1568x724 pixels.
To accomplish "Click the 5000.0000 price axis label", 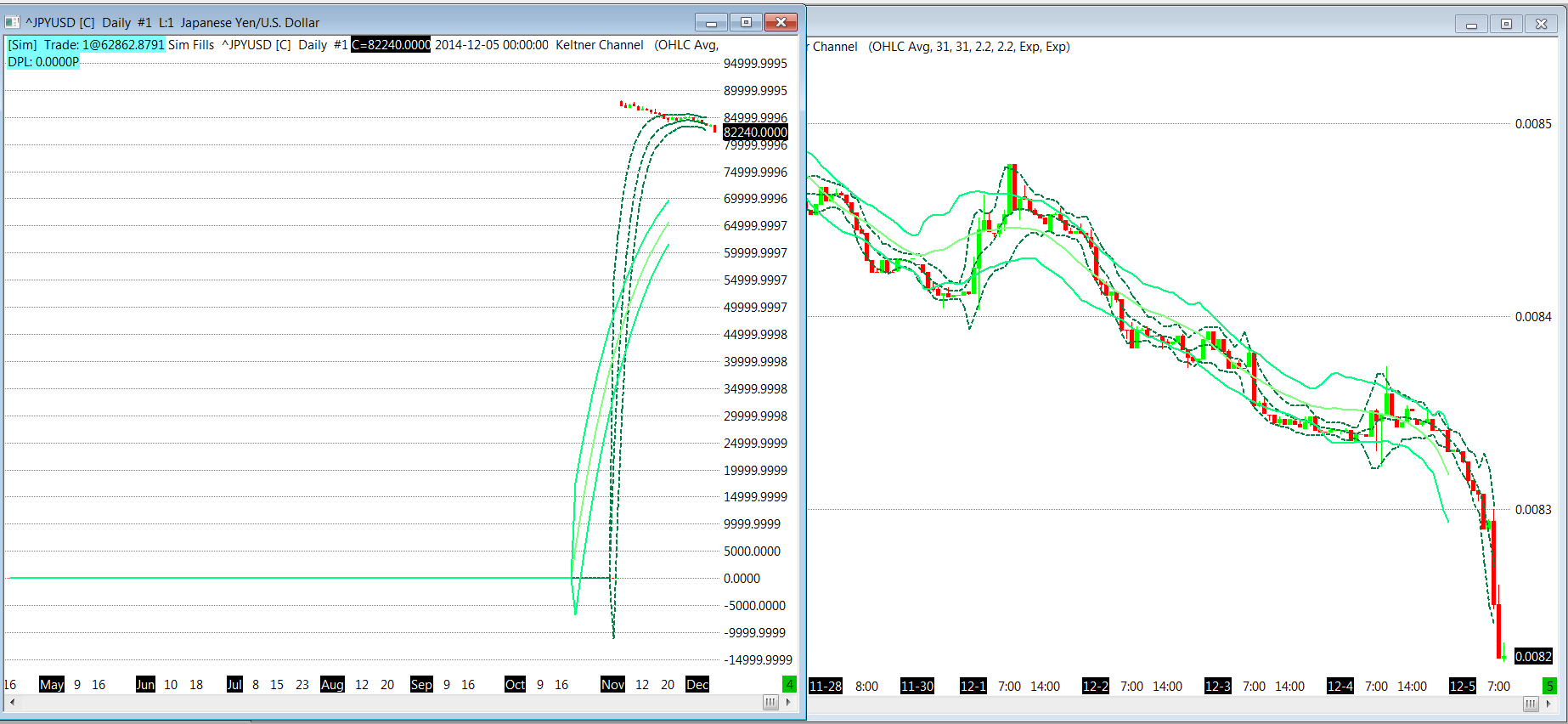I will [752, 551].
